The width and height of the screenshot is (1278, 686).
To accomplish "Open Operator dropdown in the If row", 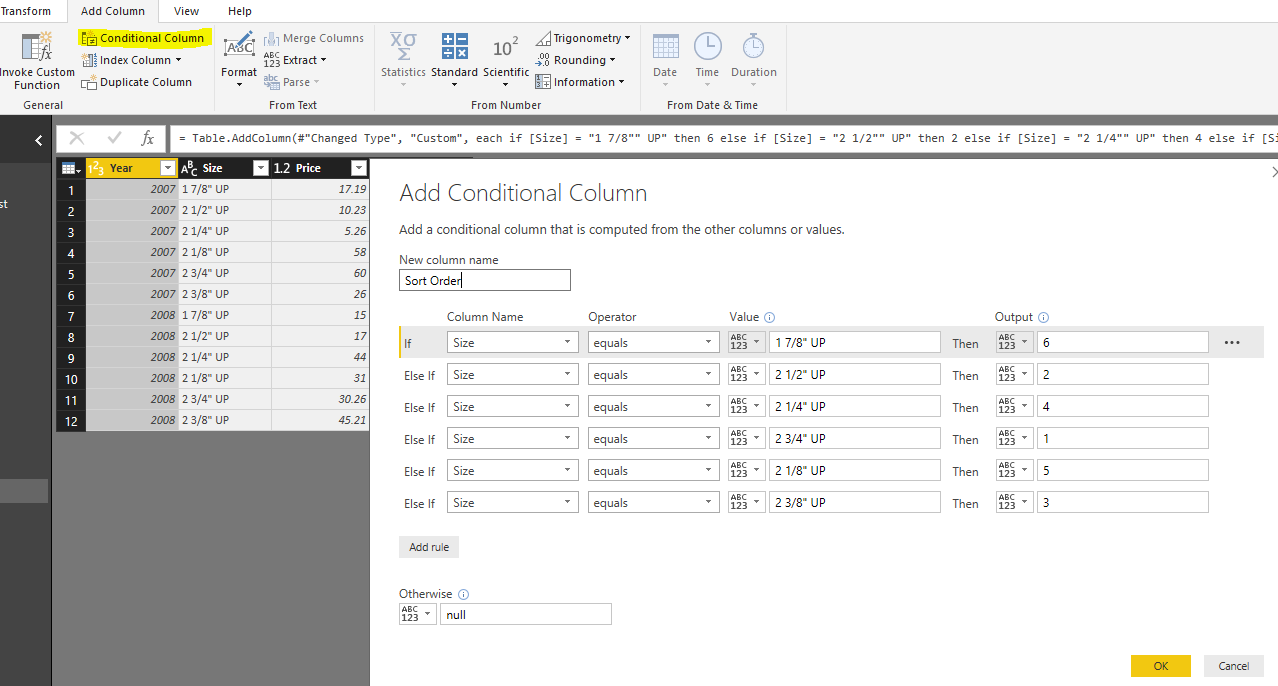I will [653, 343].
